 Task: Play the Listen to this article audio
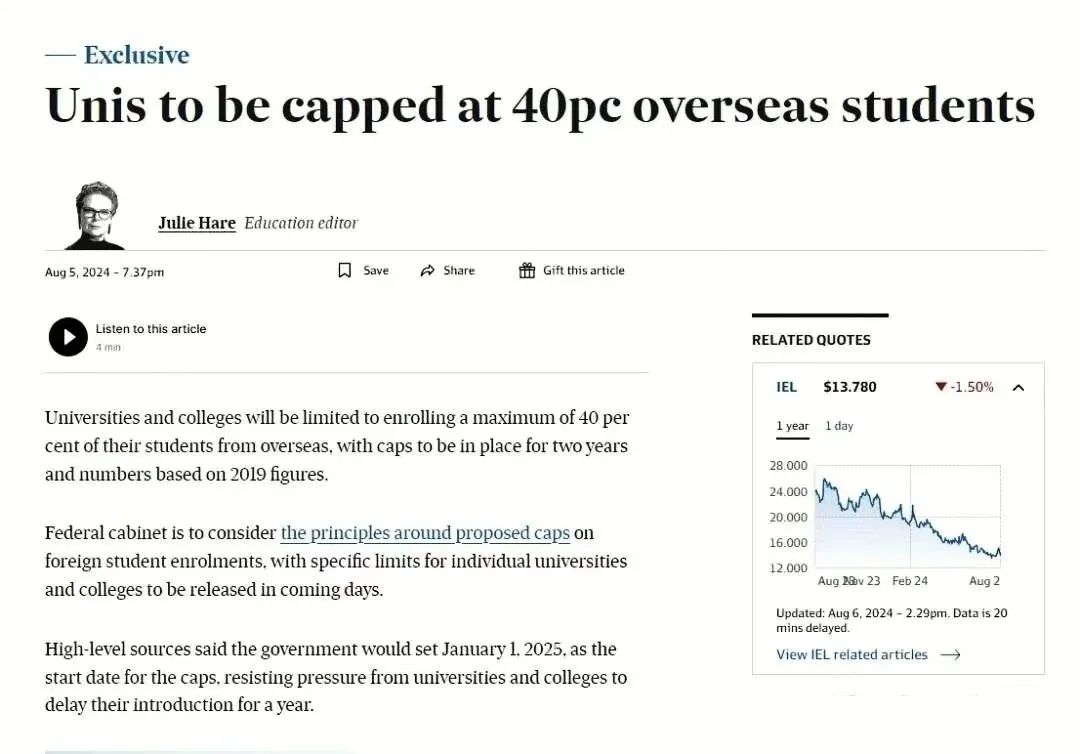68,337
